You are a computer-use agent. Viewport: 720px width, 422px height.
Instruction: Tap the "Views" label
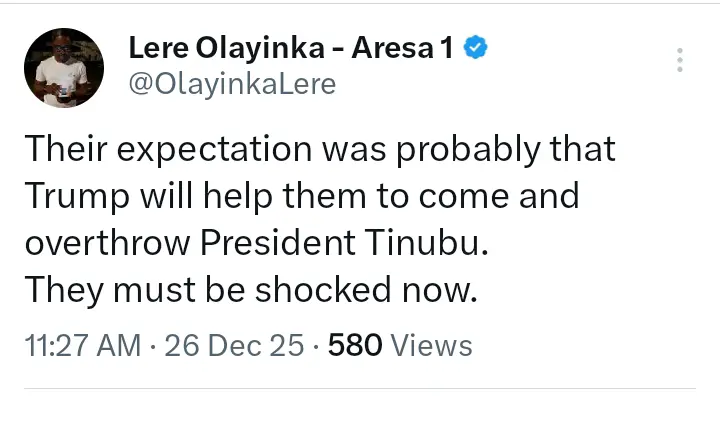tap(431, 346)
